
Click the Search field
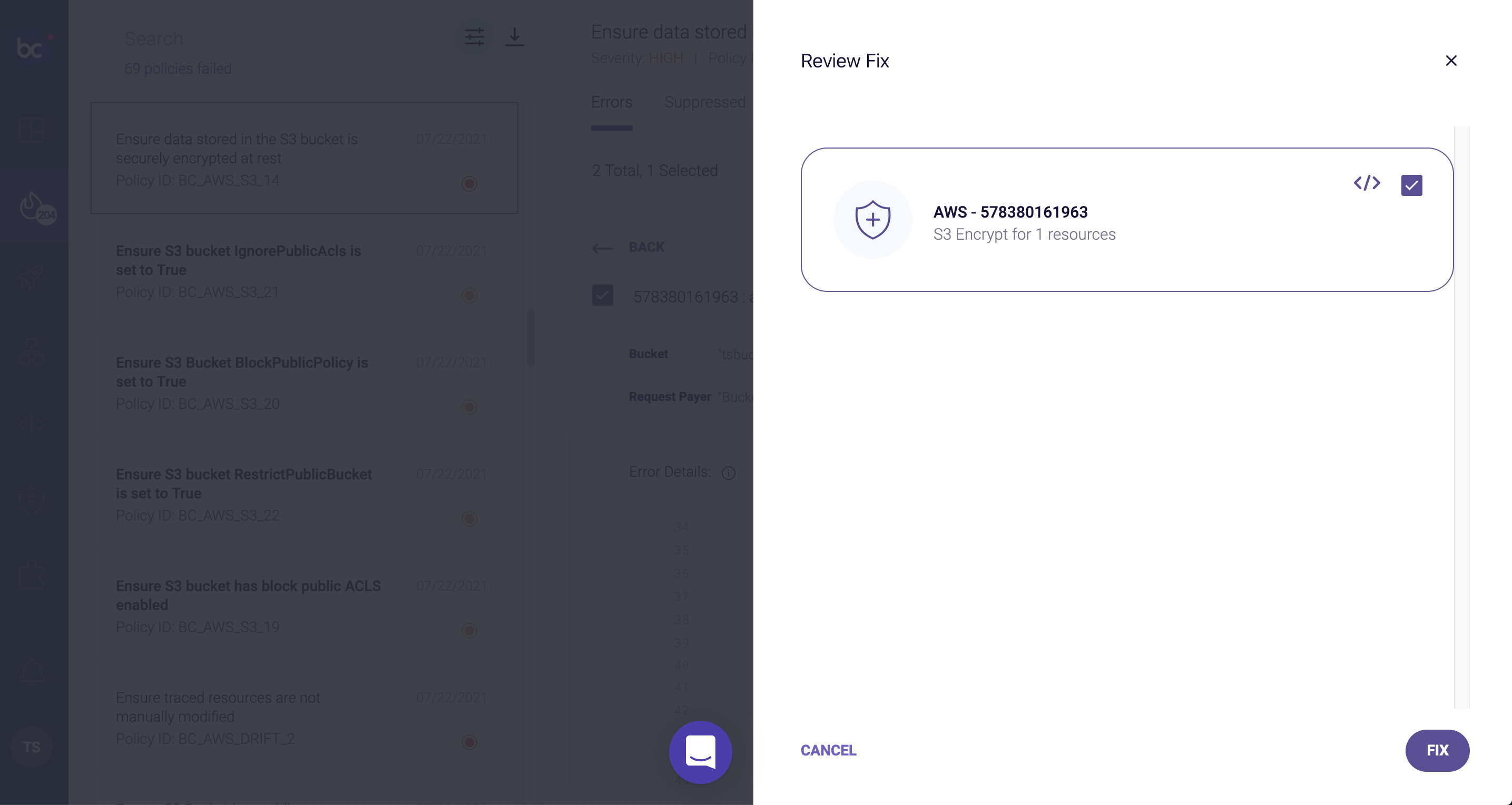coord(282,39)
